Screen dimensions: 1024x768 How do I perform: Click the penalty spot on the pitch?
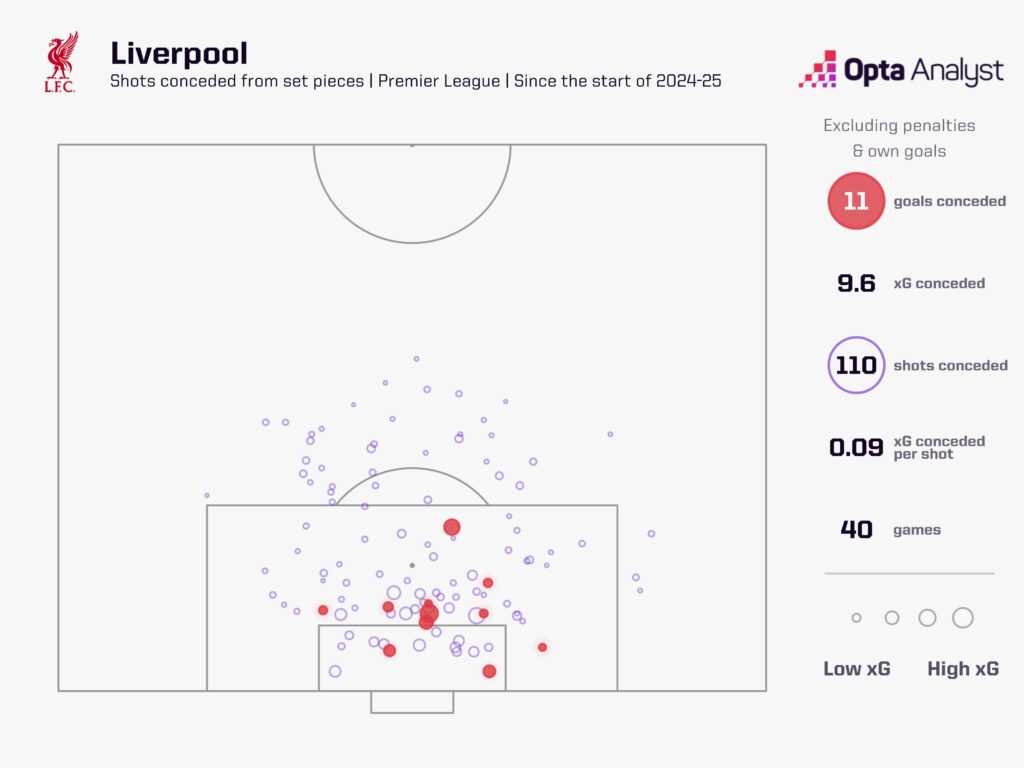[x=412, y=565]
